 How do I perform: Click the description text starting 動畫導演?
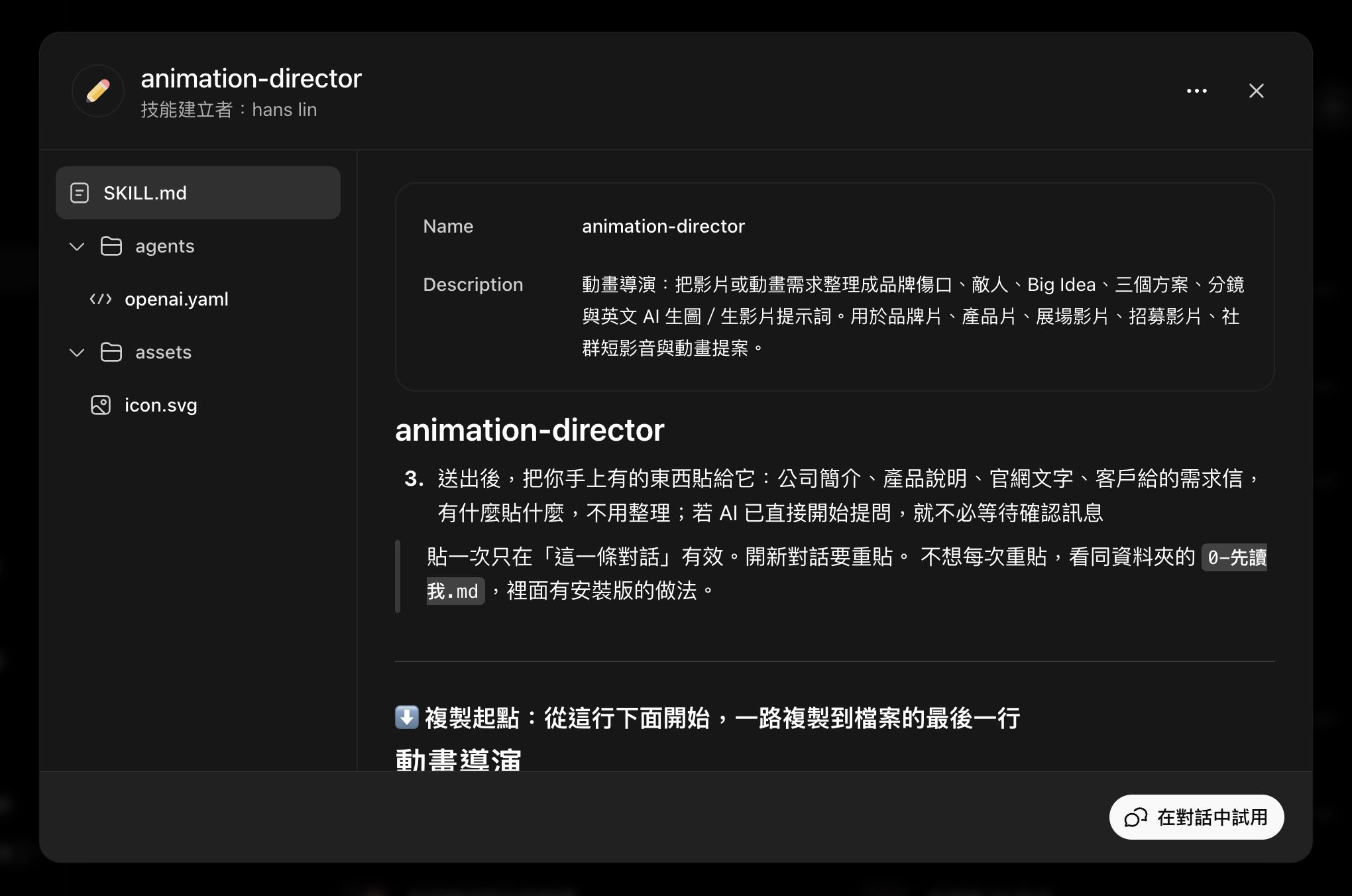click(x=913, y=316)
